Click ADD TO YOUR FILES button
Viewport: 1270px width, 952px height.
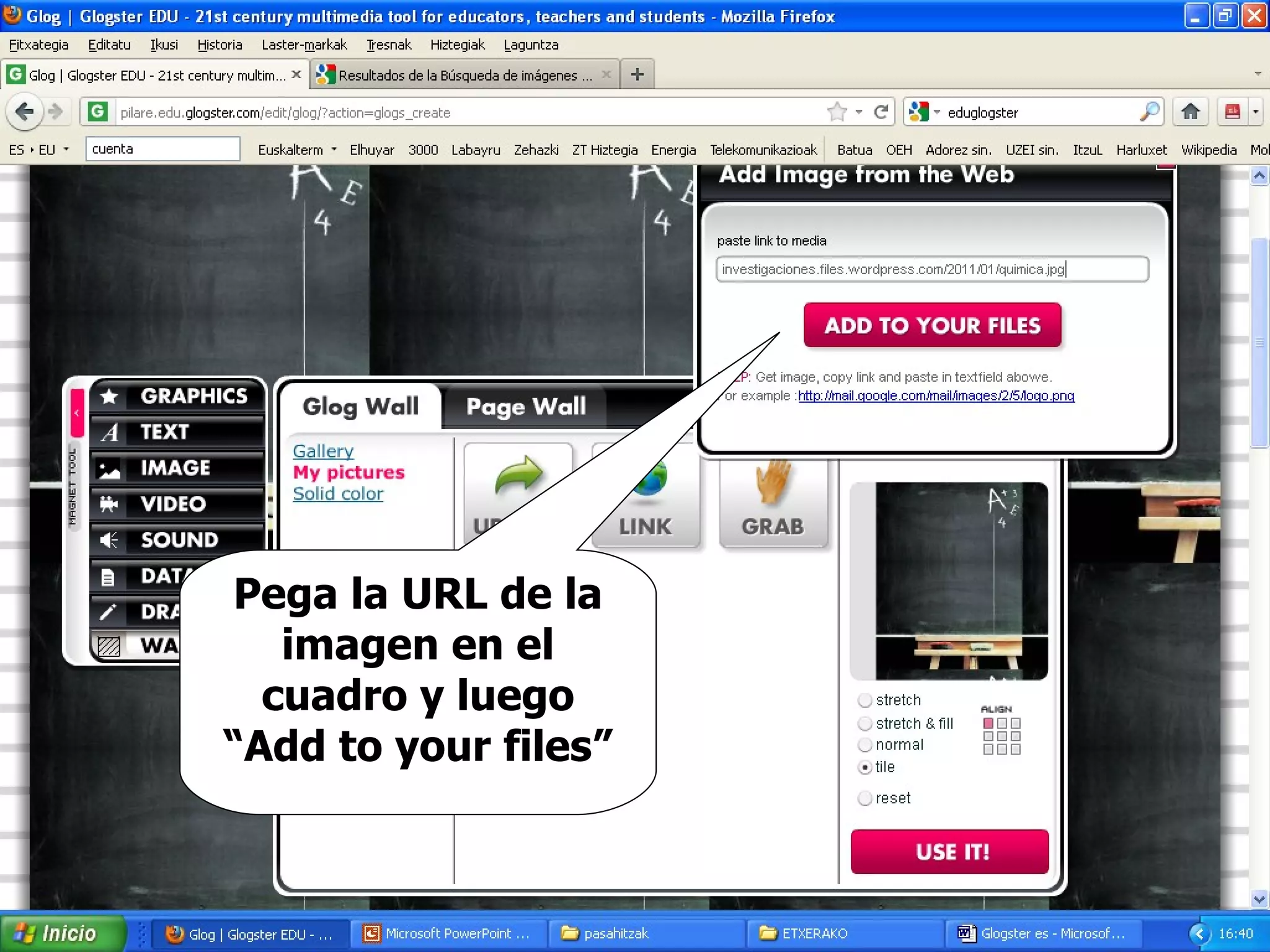[932, 325]
